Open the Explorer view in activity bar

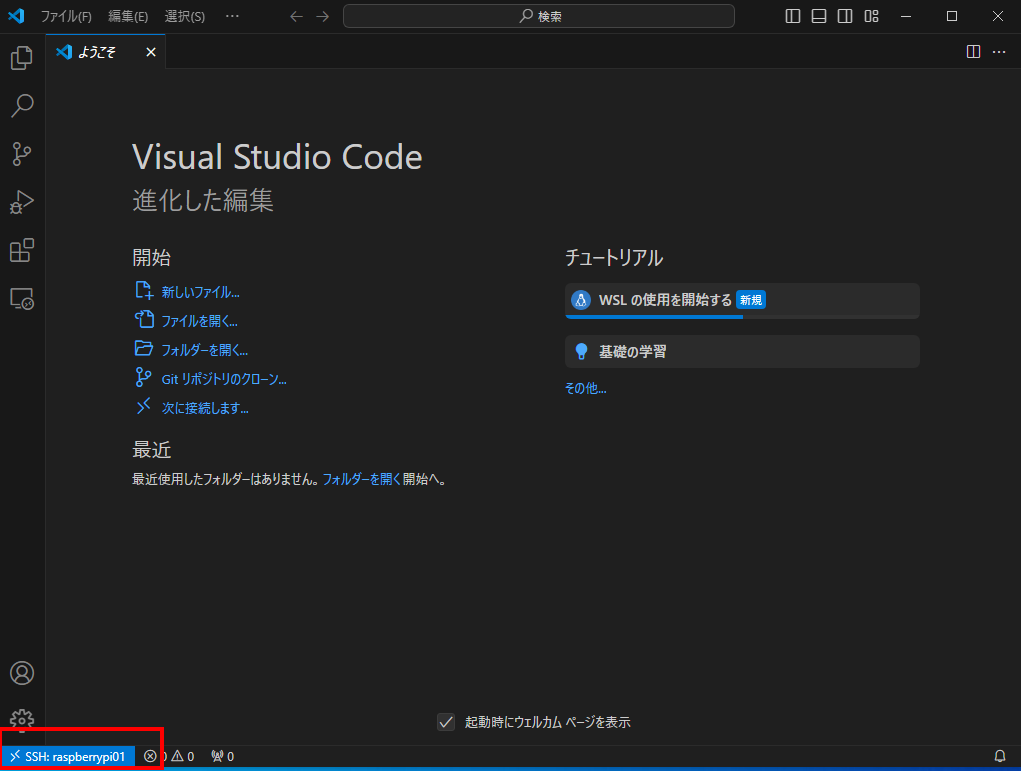(22, 58)
